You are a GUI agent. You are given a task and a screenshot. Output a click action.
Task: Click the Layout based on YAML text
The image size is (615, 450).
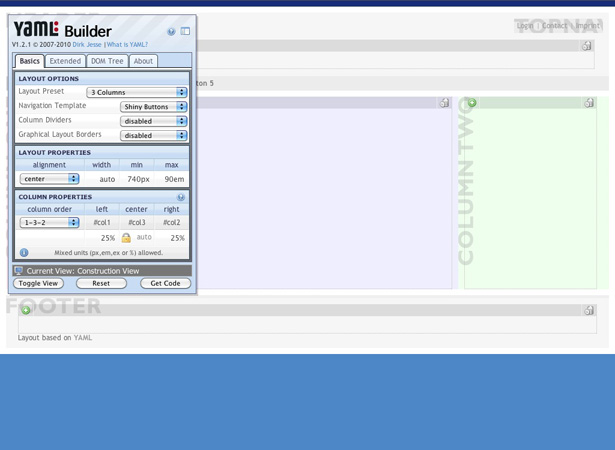pyautogui.click(x=55, y=338)
